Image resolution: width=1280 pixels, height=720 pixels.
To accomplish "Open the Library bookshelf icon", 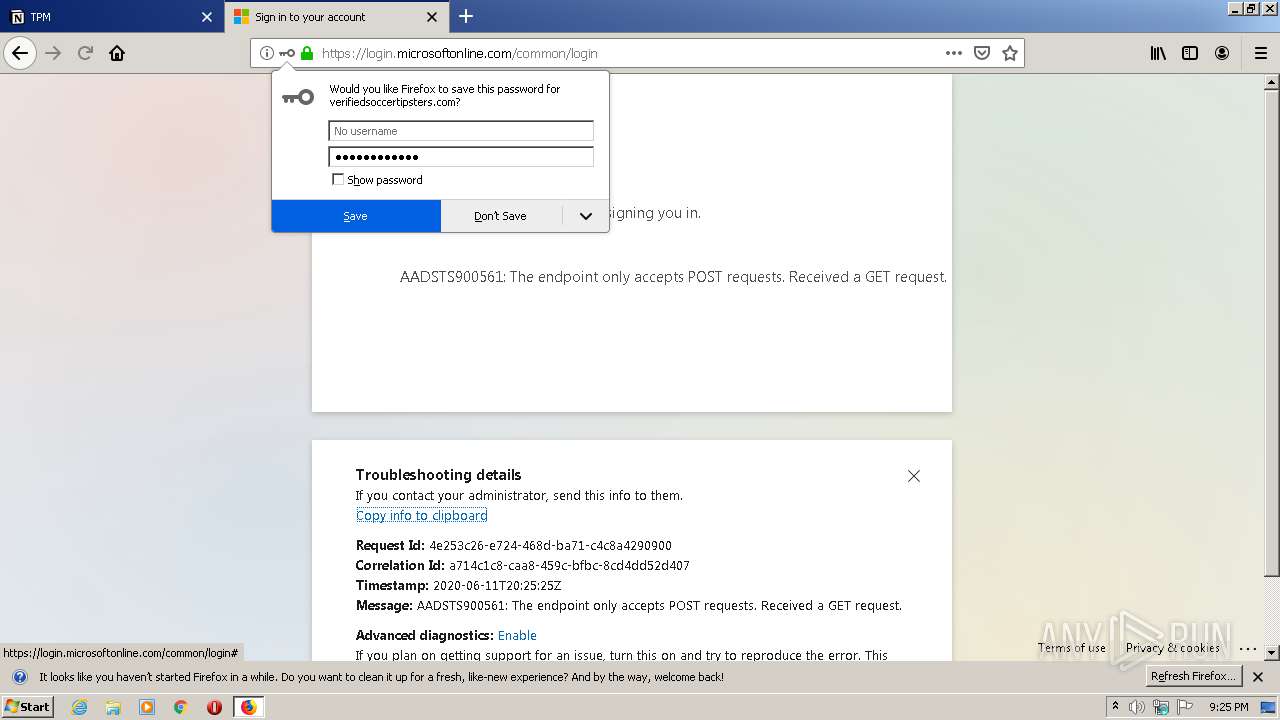I will [1158, 53].
